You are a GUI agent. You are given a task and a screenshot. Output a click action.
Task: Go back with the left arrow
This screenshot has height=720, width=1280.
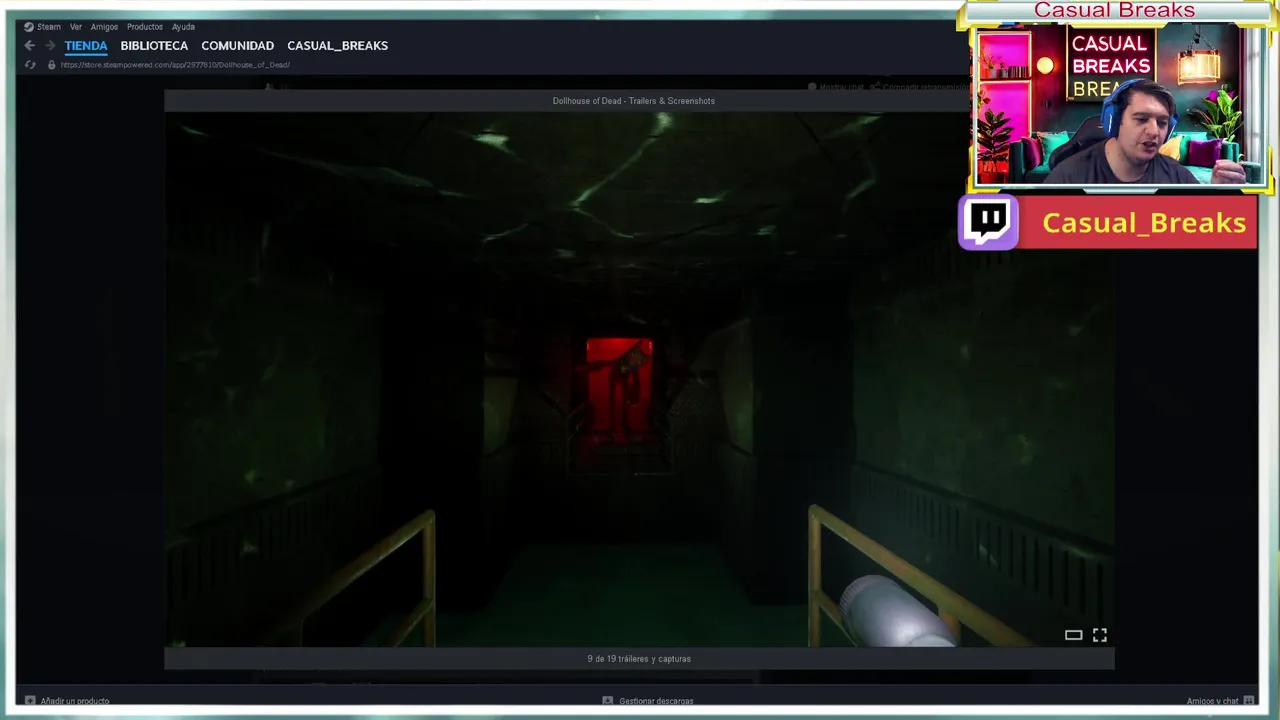coord(29,46)
